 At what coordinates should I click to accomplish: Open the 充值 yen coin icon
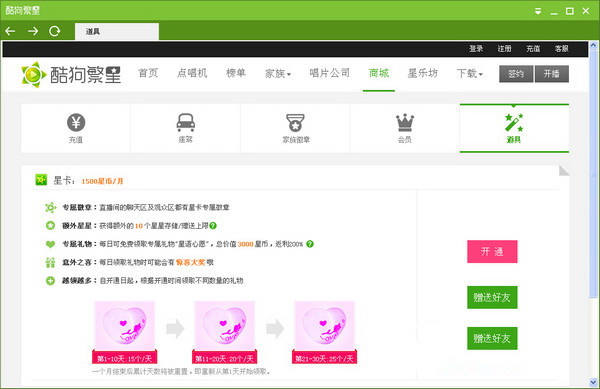point(76,122)
